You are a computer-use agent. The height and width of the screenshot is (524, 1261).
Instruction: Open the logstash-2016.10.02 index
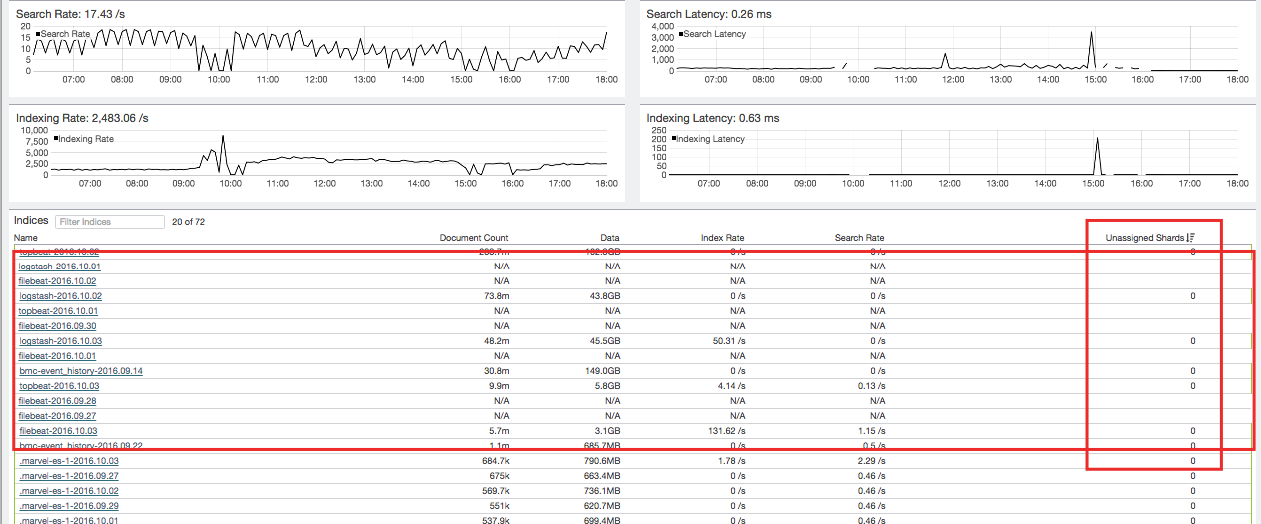[60, 296]
